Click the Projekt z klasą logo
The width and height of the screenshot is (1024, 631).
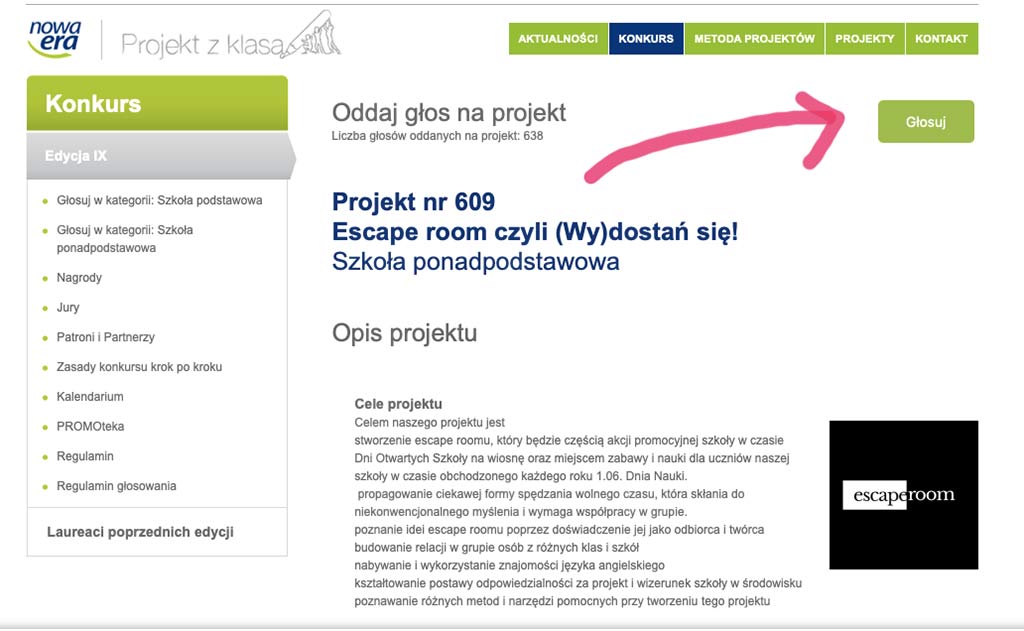231,37
